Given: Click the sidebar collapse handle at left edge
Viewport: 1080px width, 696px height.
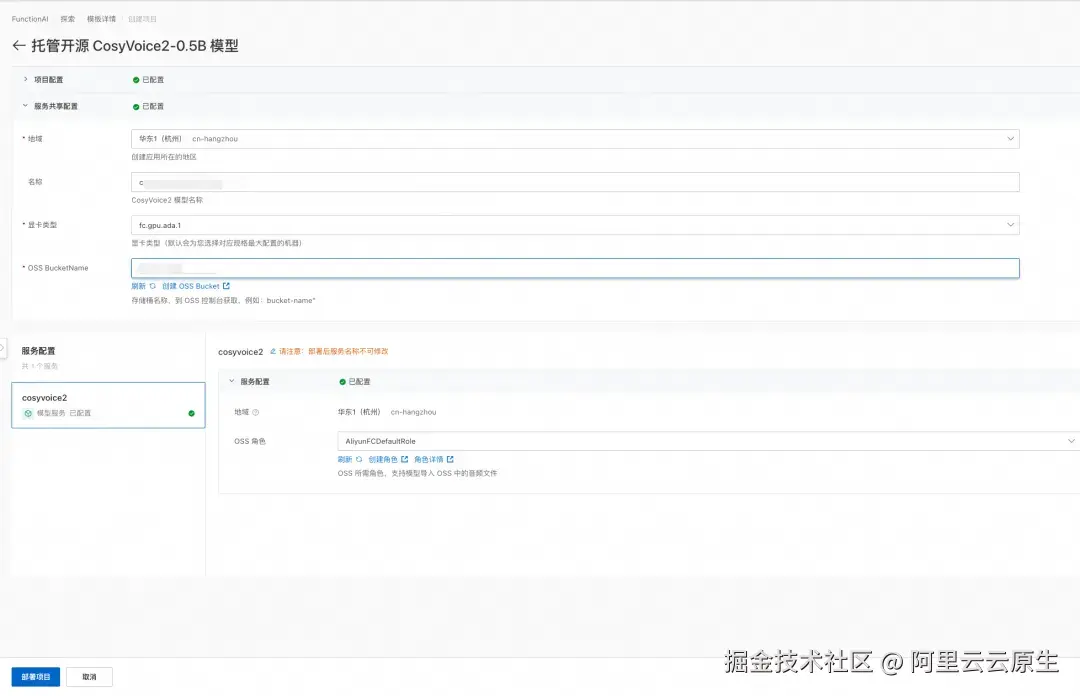Looking at the screenshot, I should 3,348.
